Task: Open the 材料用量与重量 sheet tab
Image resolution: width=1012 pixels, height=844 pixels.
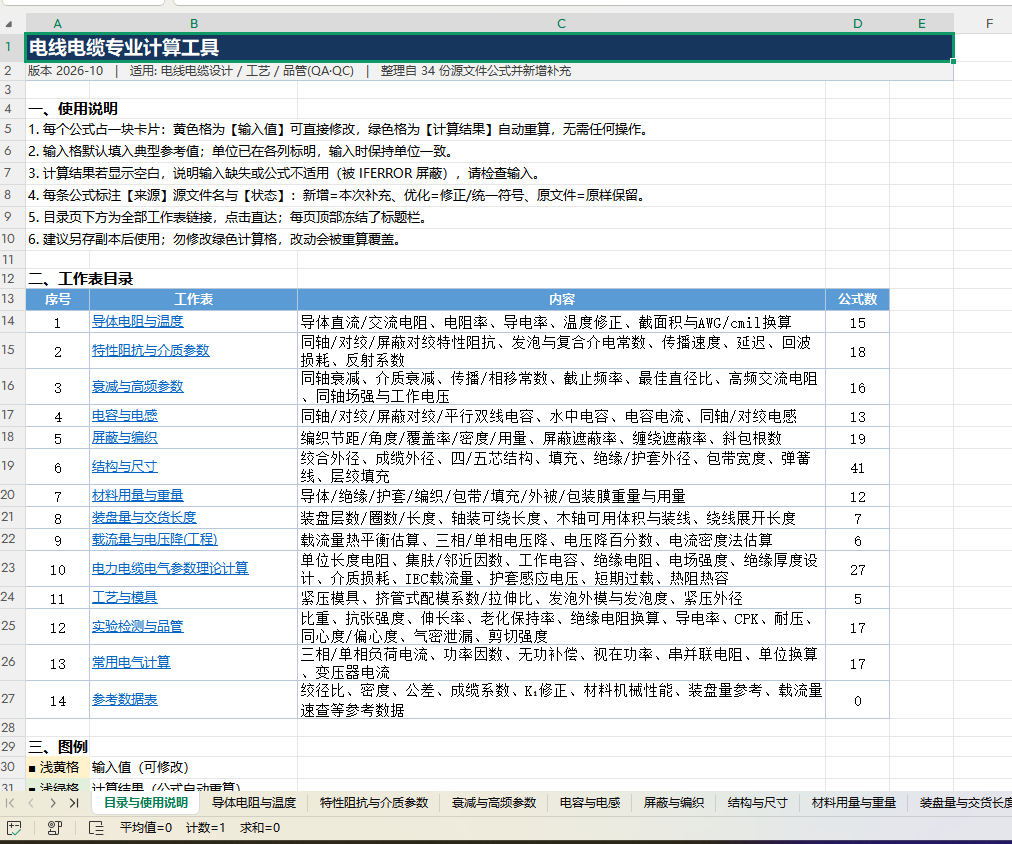Action: pos(854,803)
